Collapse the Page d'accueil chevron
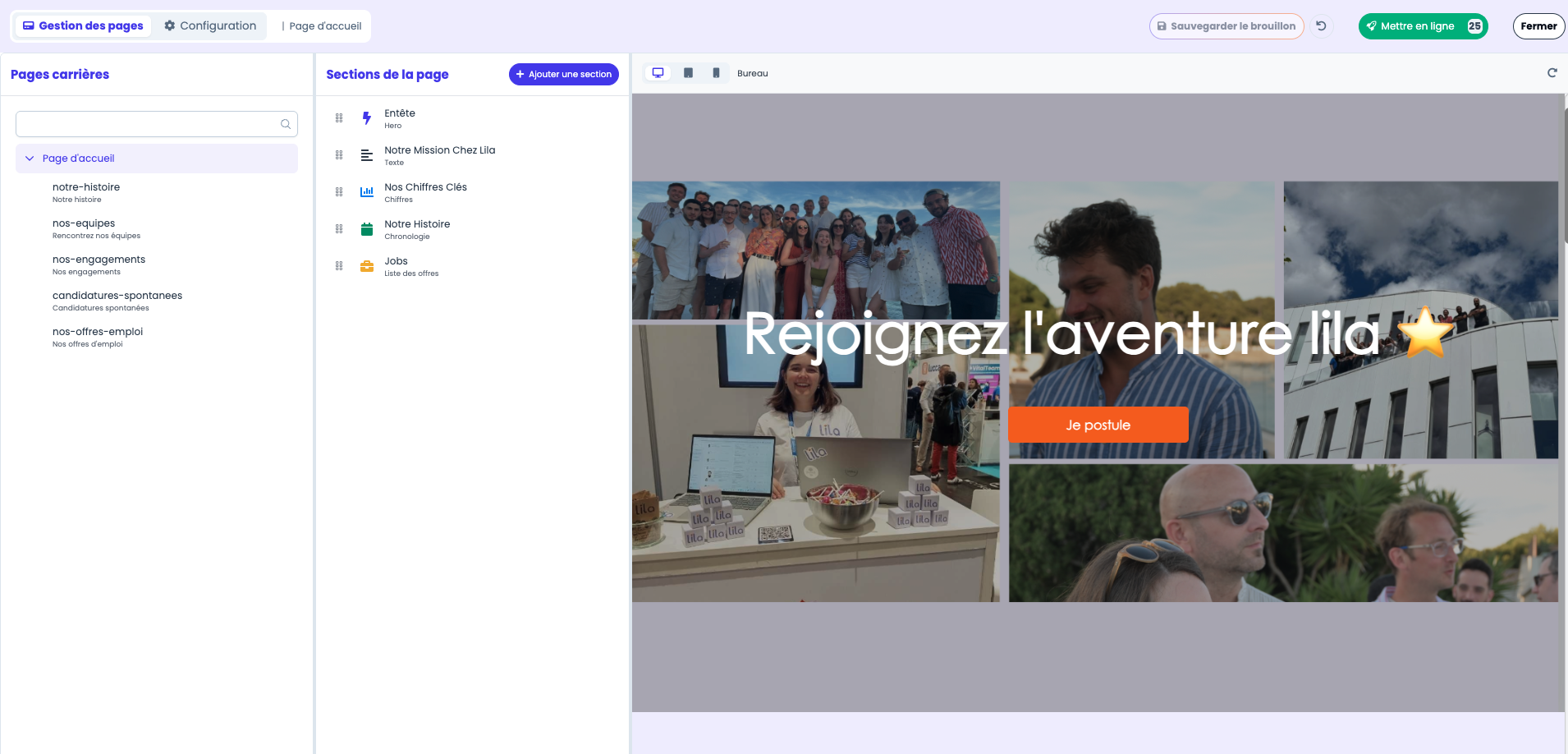The width and height of the screenshot is (1568, 754). click(x=30, y=159)
